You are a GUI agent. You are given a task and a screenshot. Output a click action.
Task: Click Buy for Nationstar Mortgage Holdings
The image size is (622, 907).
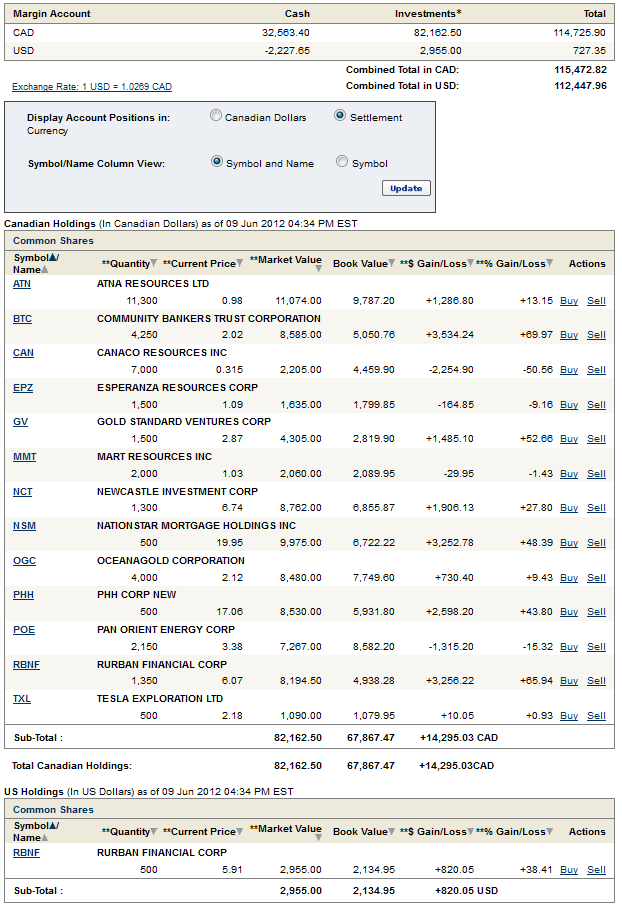click(568, 543)
